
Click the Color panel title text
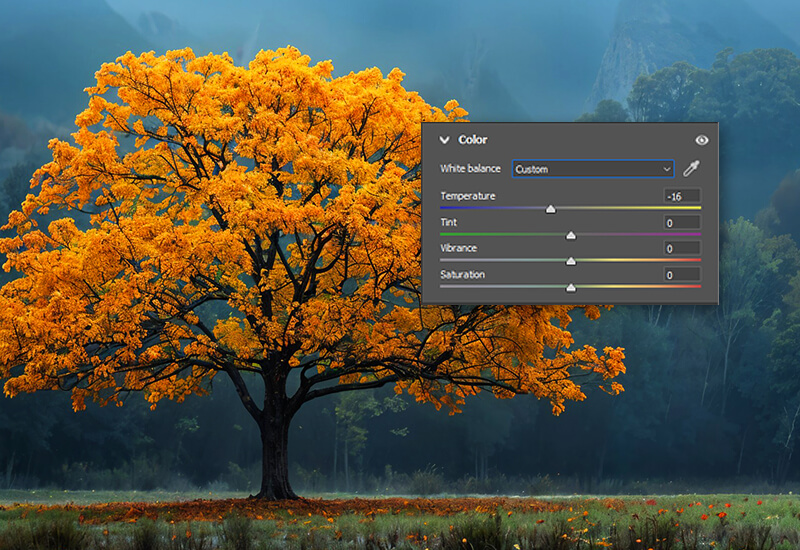pos(473,140)
